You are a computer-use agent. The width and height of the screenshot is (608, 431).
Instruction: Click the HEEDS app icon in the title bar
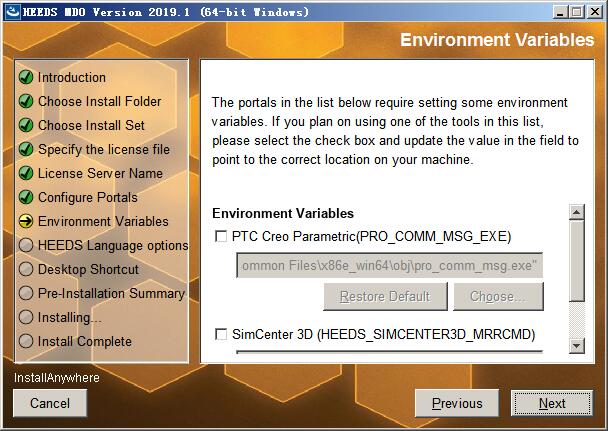(x=12, y=12)
